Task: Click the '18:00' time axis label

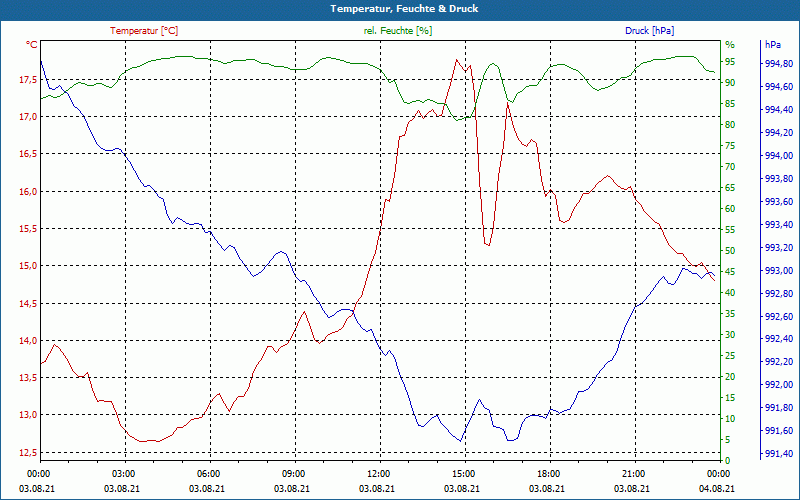Action: 548,473
